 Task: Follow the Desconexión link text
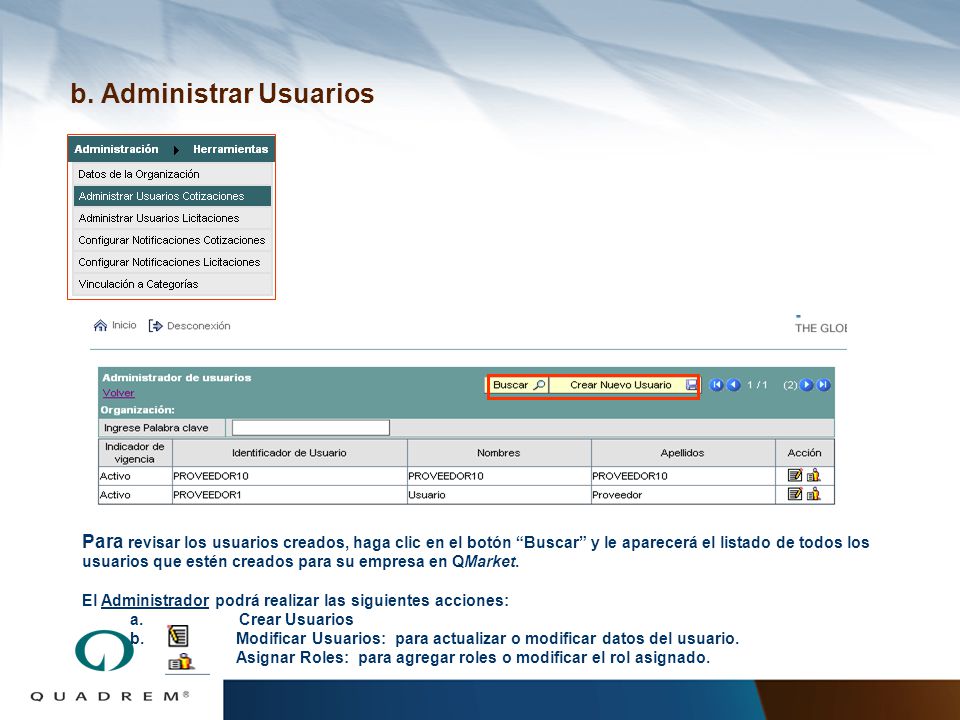pos(199,326)
